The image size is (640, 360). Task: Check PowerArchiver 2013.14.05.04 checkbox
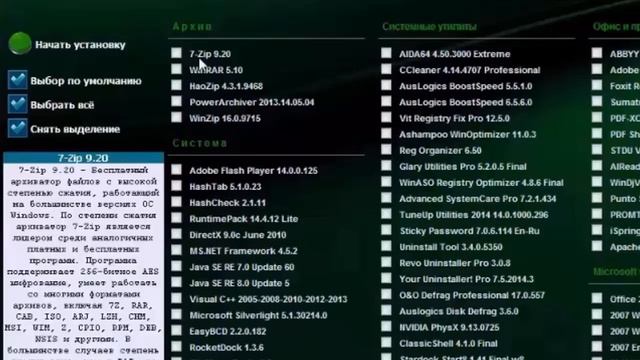click(x=176, y=101)
